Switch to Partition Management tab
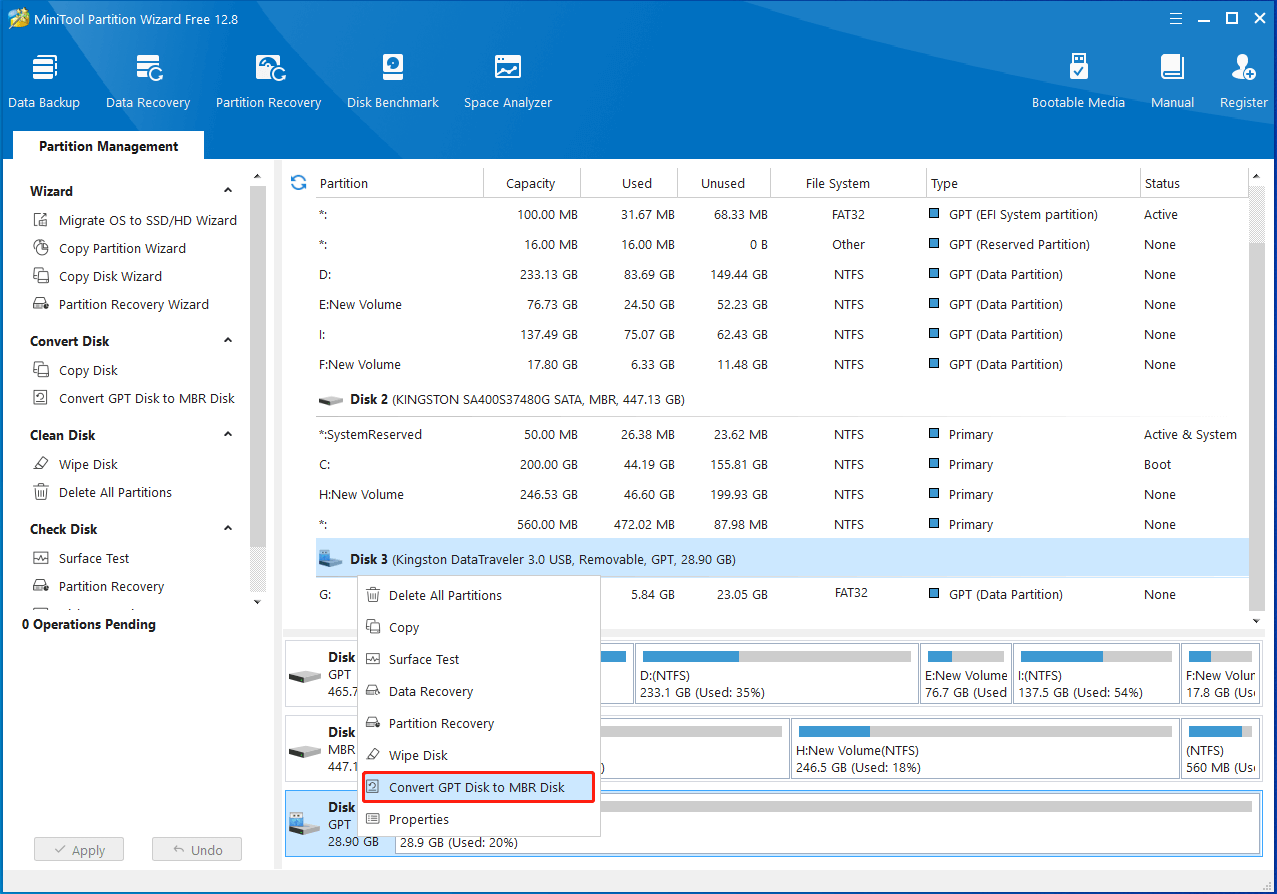1277x894 pixels. (x=108, y=146)
